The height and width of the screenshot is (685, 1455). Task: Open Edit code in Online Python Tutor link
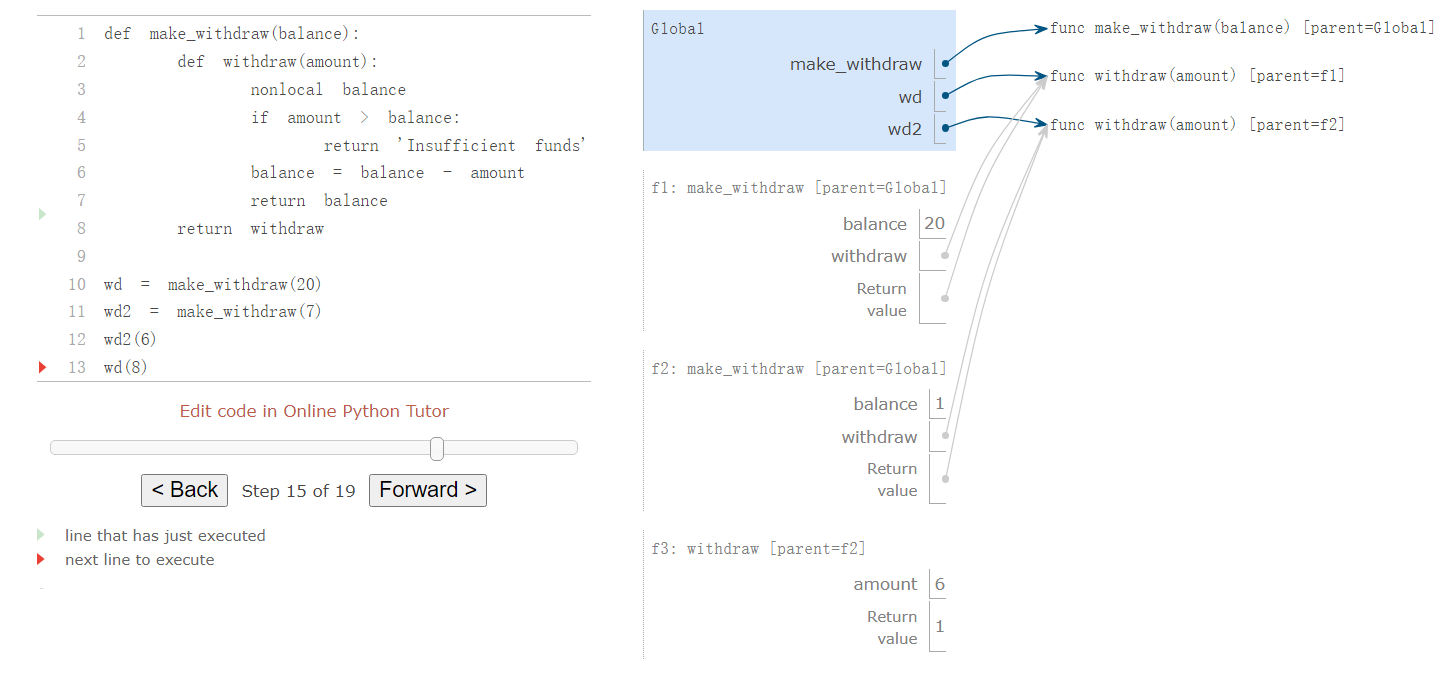tap(314, 411)
